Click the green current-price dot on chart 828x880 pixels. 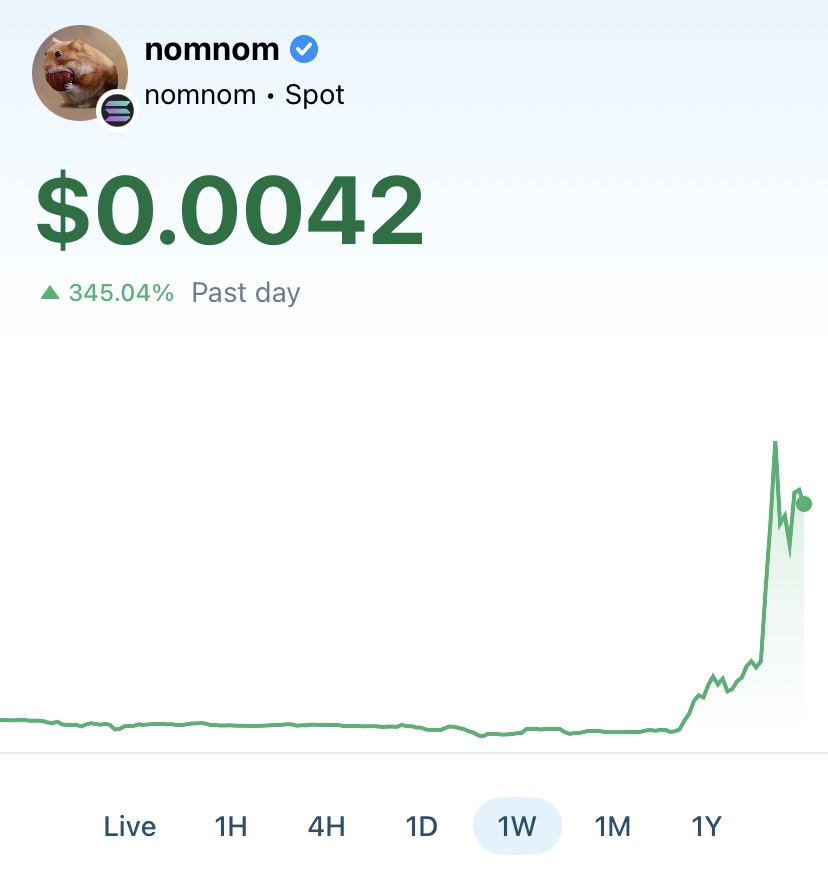pyautogui.click(x=804, y=504)
